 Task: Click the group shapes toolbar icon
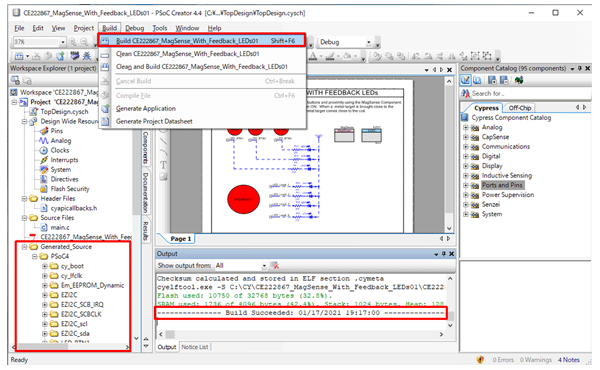pos(475,56)
